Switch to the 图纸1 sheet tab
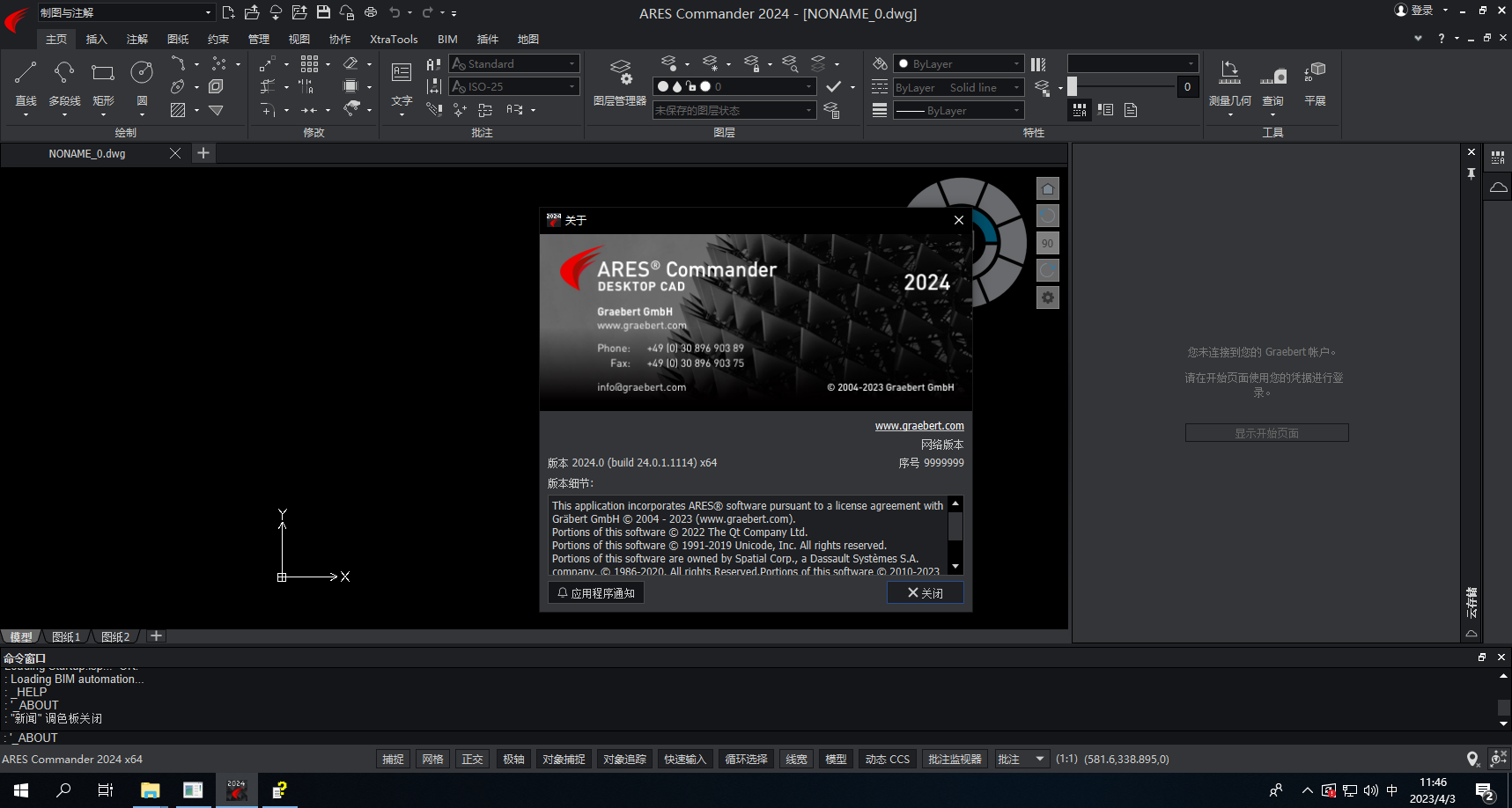This screenshot has height=808, width=1512. point(66,636)
